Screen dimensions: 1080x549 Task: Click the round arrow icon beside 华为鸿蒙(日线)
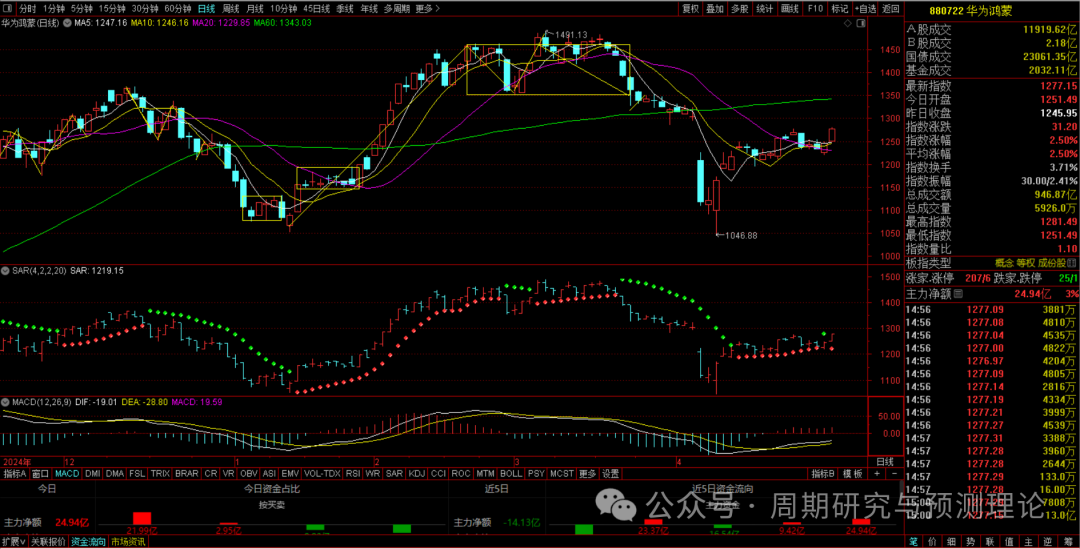[x=67, y=22]
